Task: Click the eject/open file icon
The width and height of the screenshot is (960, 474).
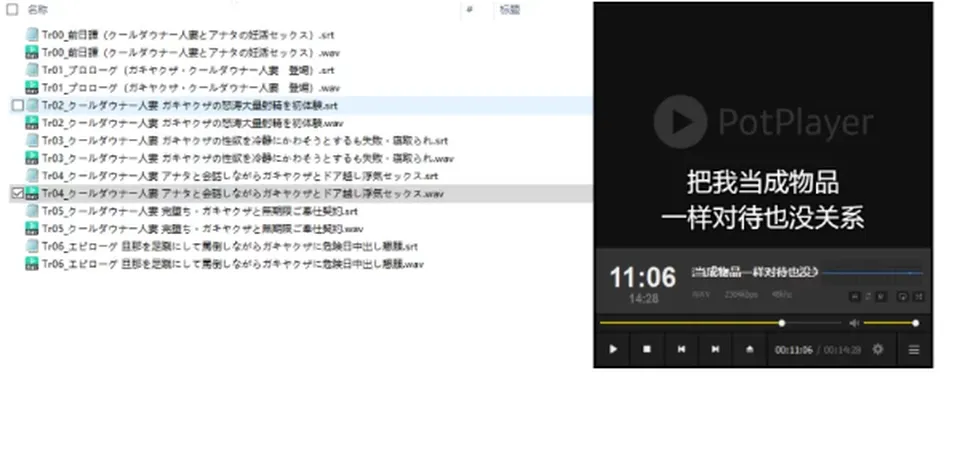Action: pos(749,349)
